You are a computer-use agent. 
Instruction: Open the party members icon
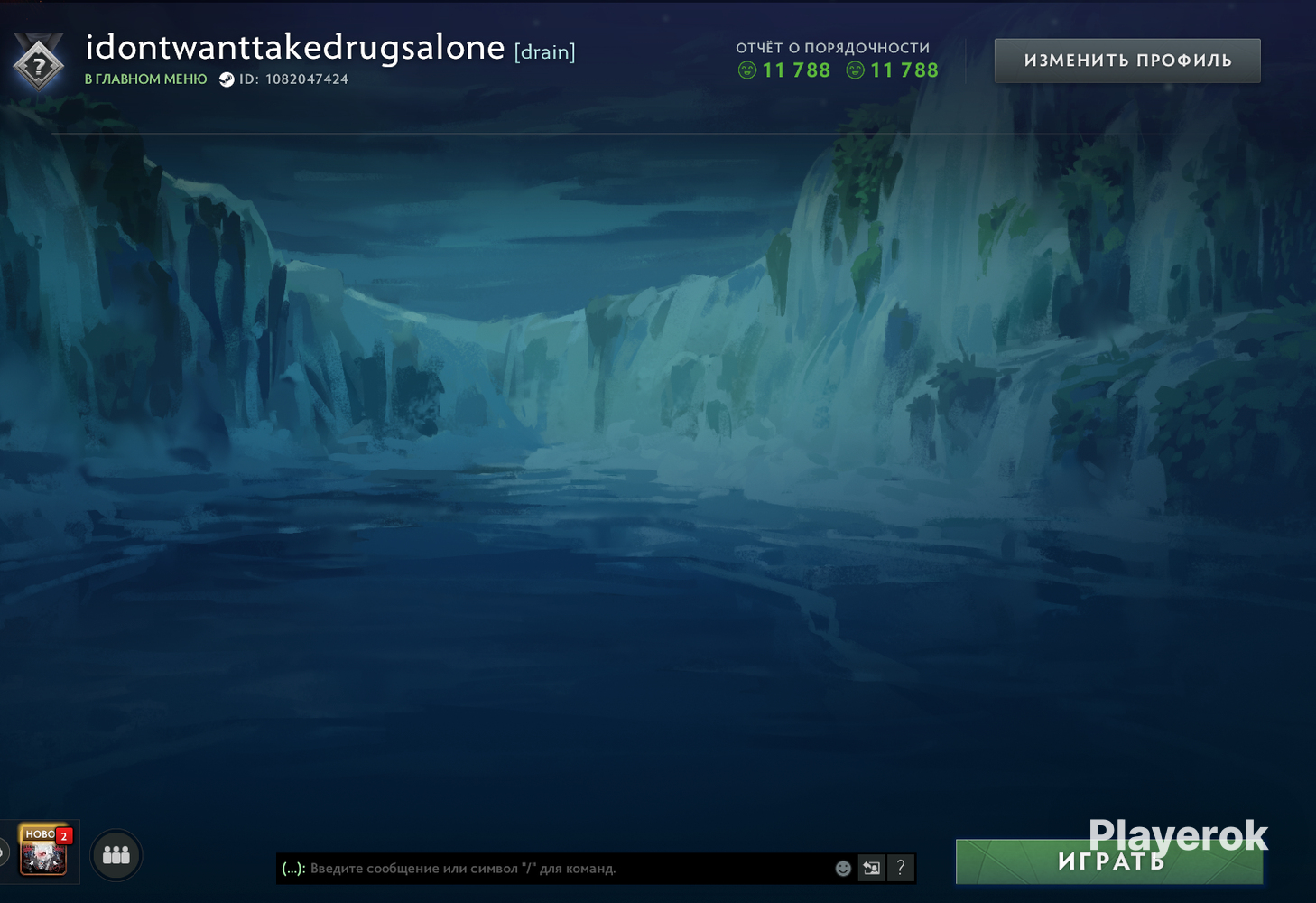click(116, 854)
